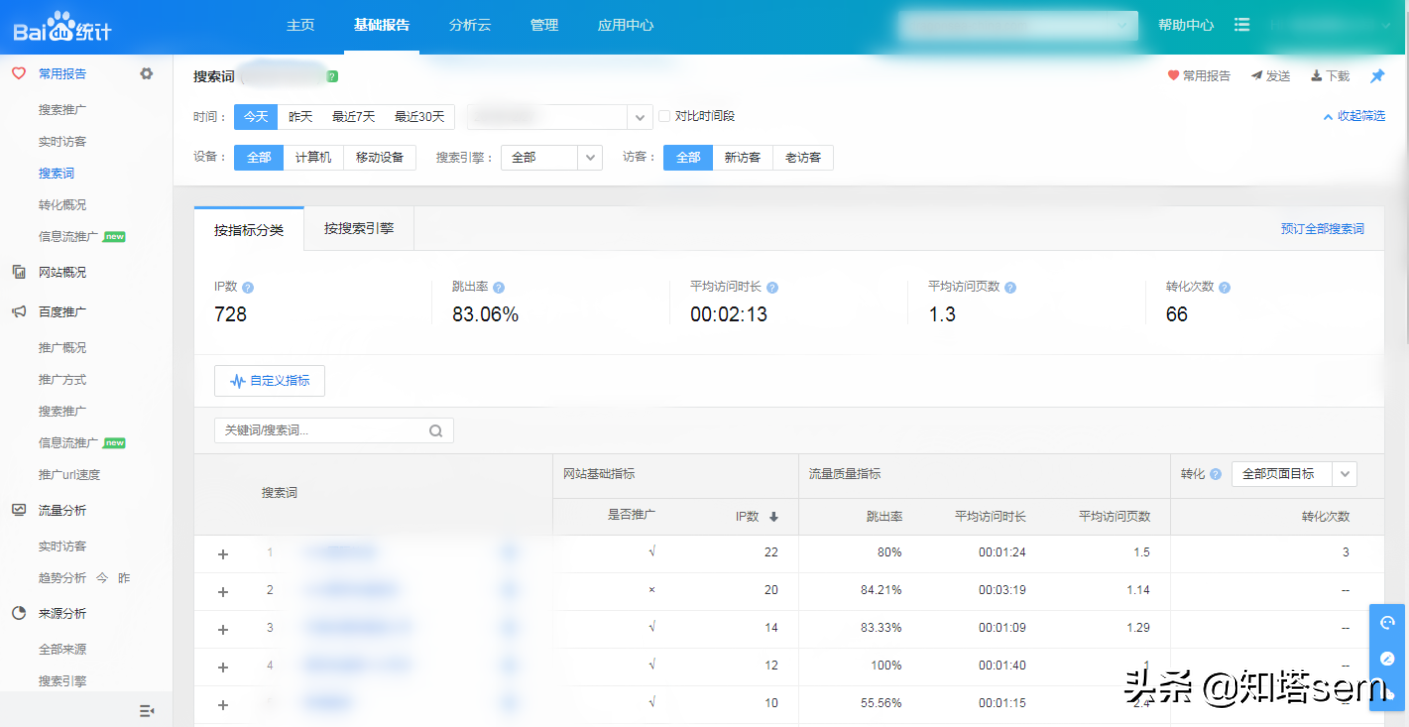
Task: Select 老访客 visitor filter
Action: click(803, 158)
